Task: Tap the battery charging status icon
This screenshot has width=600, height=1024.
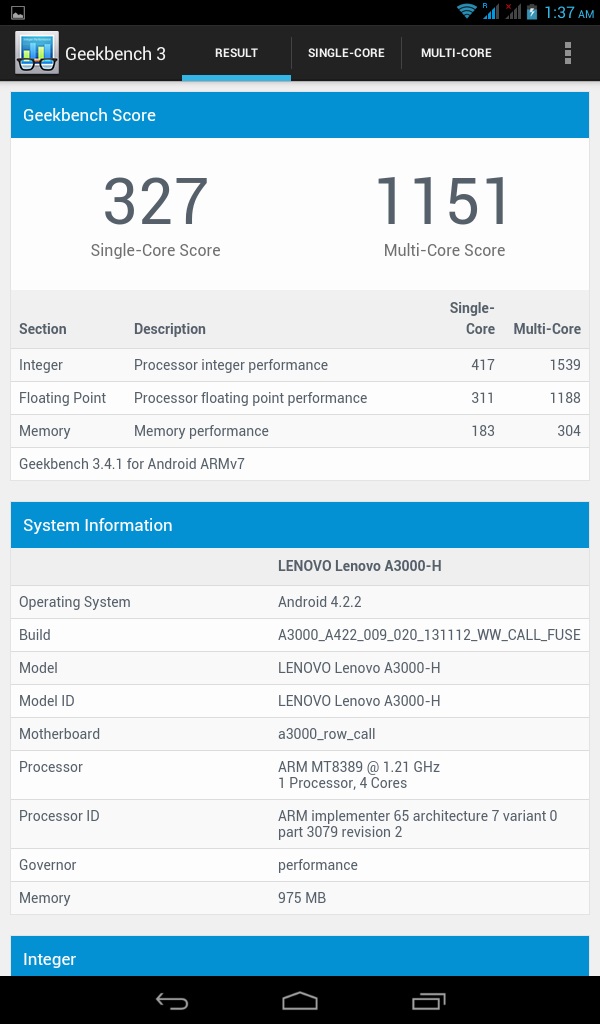Action: (532, 12)
